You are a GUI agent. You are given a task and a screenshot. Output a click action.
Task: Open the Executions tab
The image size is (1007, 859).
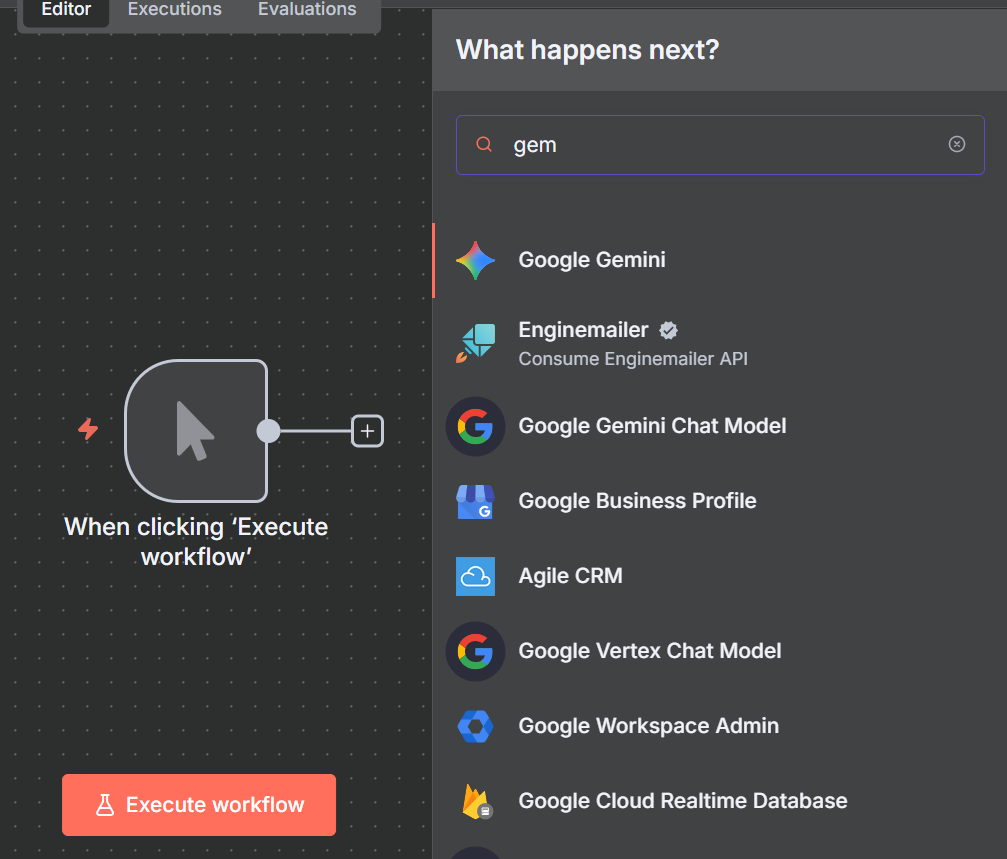[x=175, y=10]
